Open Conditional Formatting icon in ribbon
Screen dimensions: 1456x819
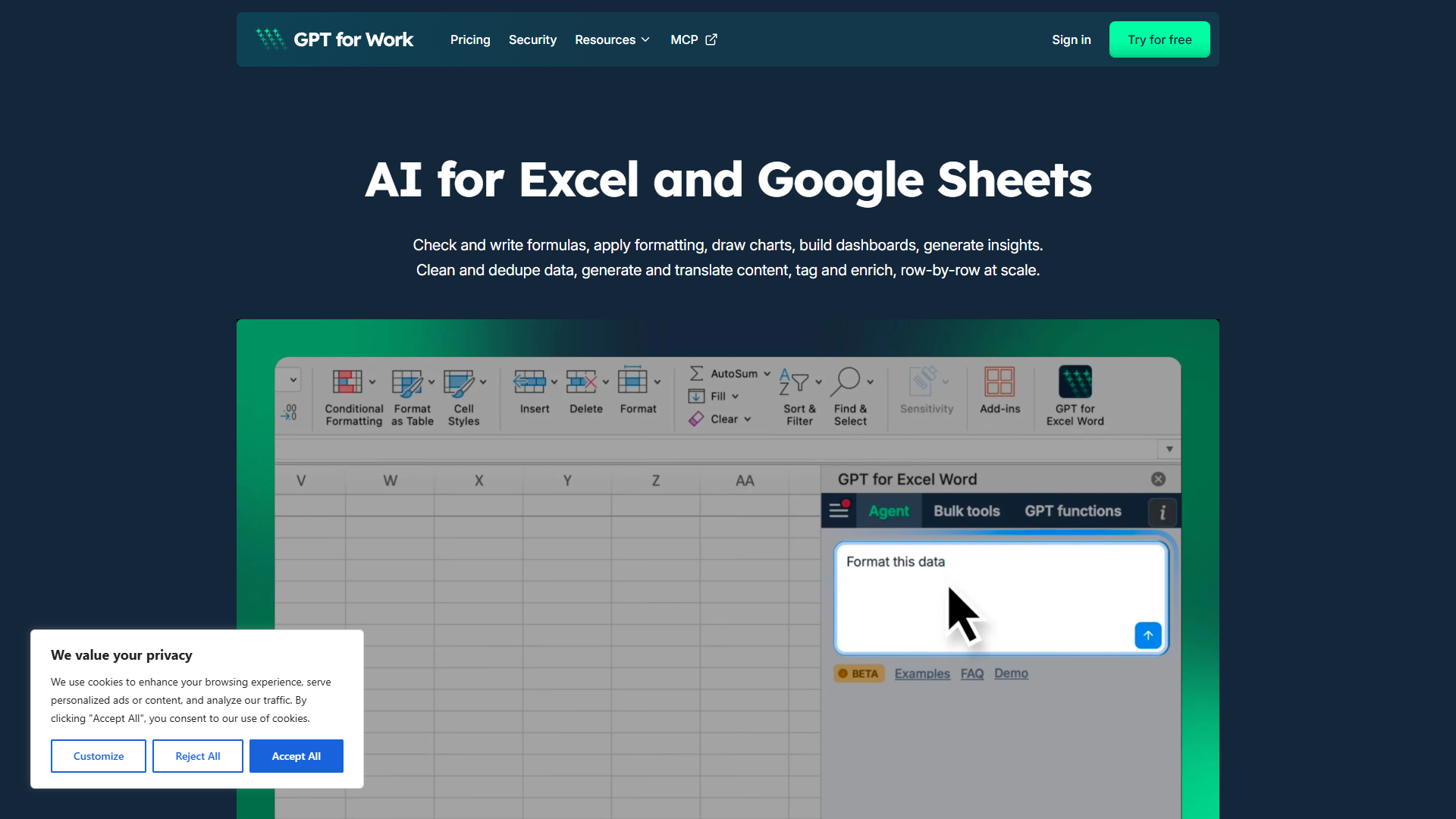click(347, 381)
